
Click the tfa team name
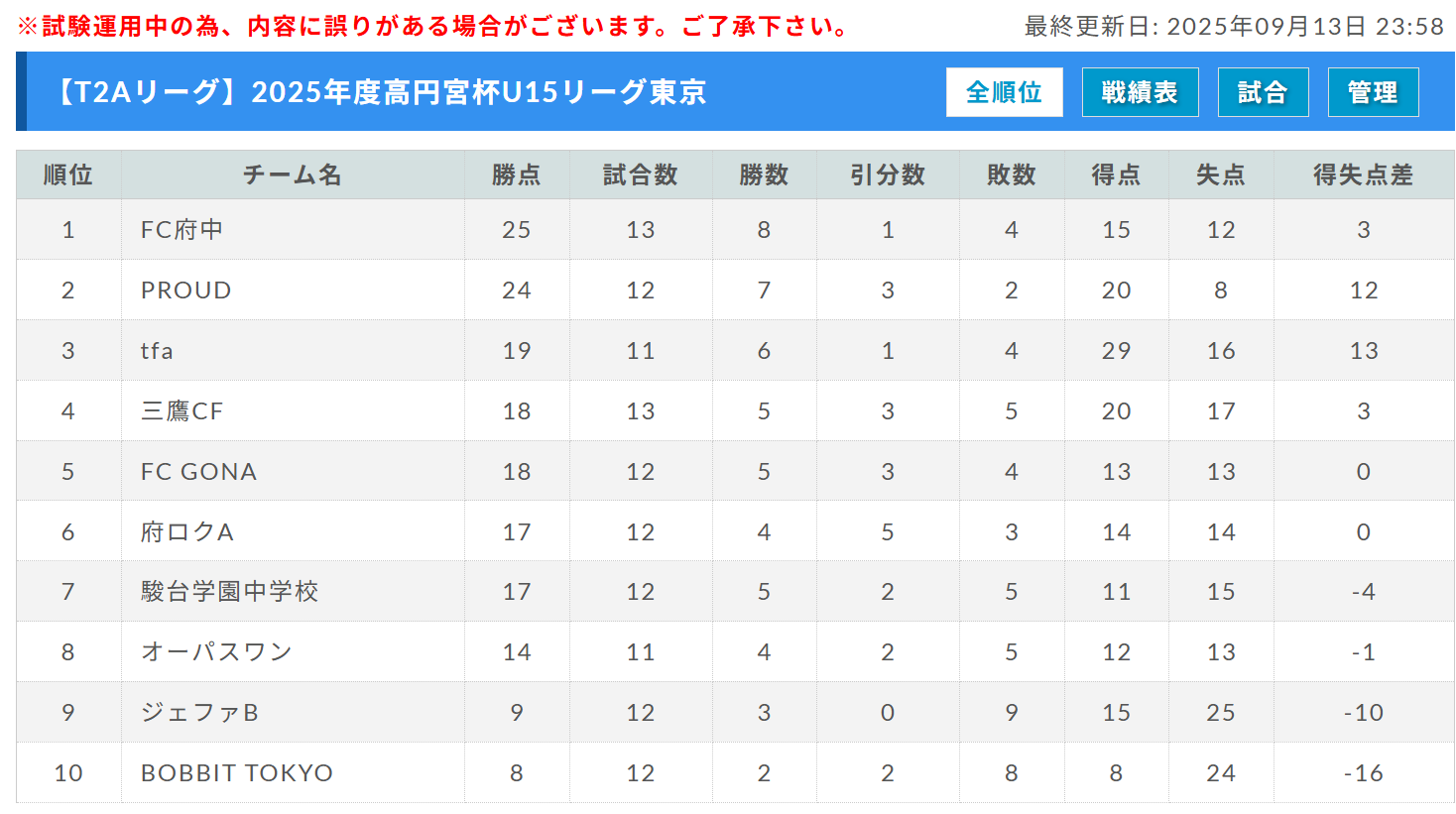point(157,351)
